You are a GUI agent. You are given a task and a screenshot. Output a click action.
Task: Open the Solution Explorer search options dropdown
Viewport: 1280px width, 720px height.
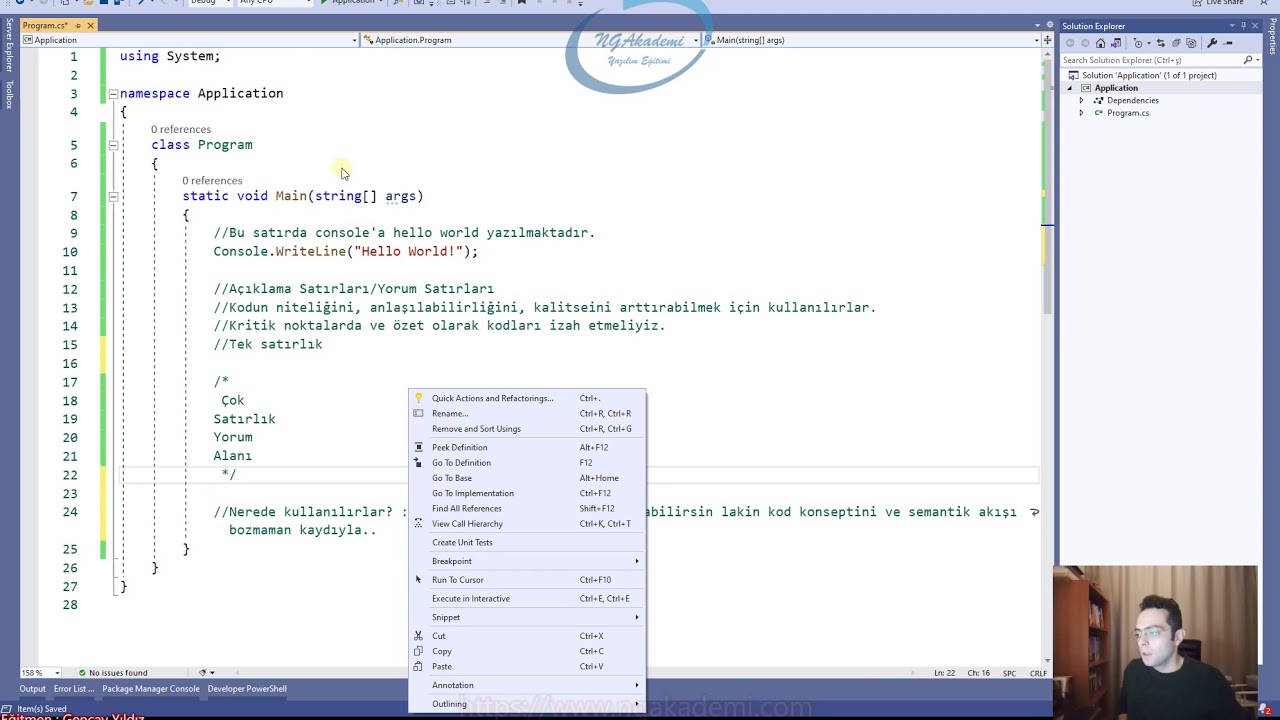[x=1257, y=60]
